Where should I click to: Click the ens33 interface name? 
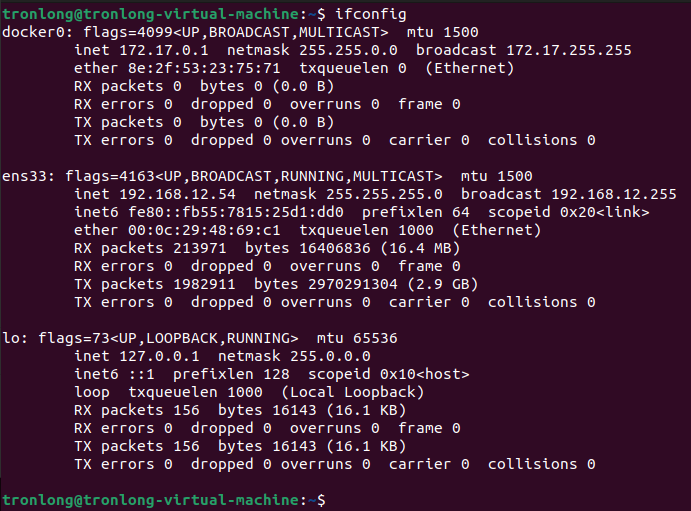25,177
